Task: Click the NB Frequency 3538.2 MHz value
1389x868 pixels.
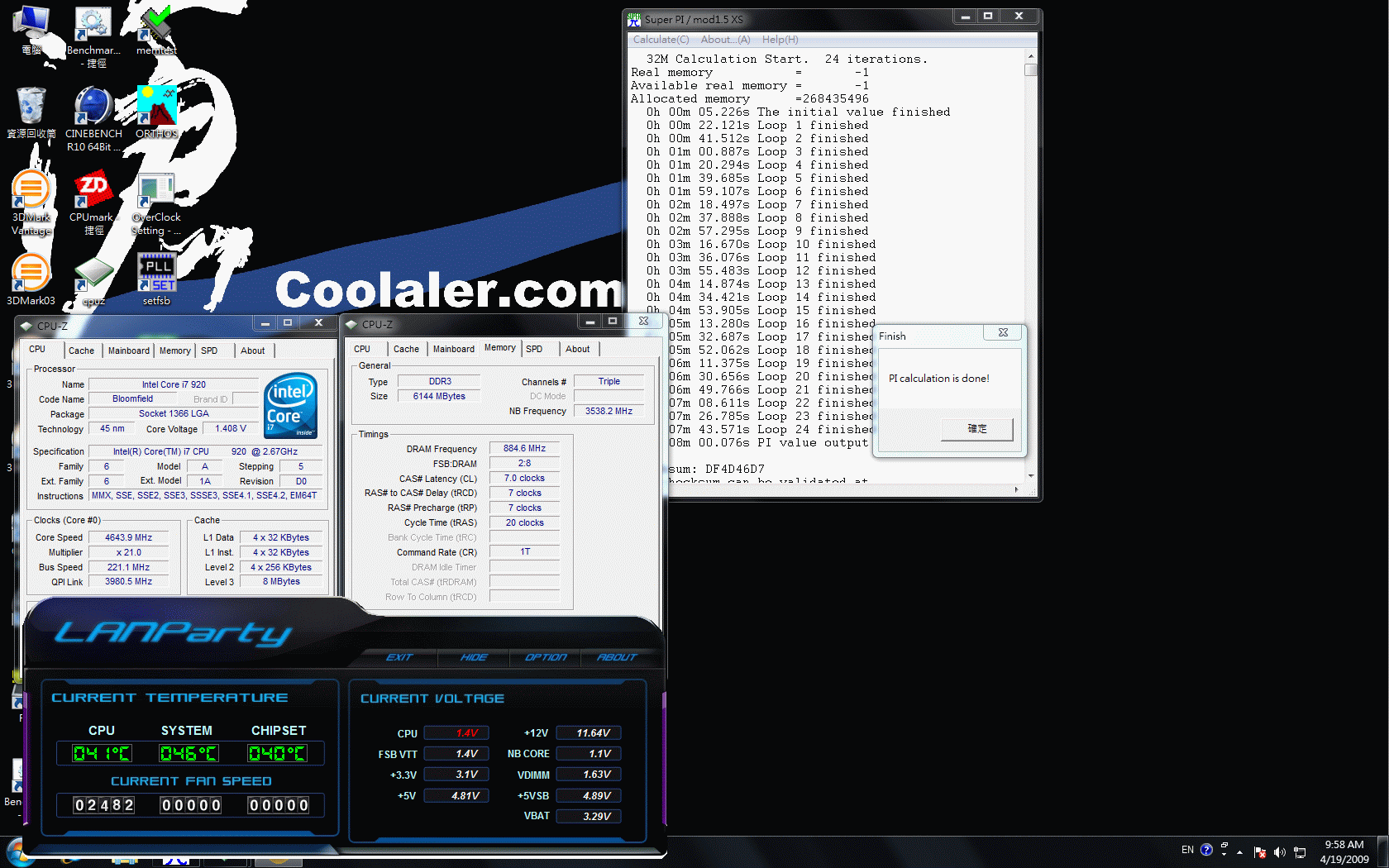Action: [609, 411]
